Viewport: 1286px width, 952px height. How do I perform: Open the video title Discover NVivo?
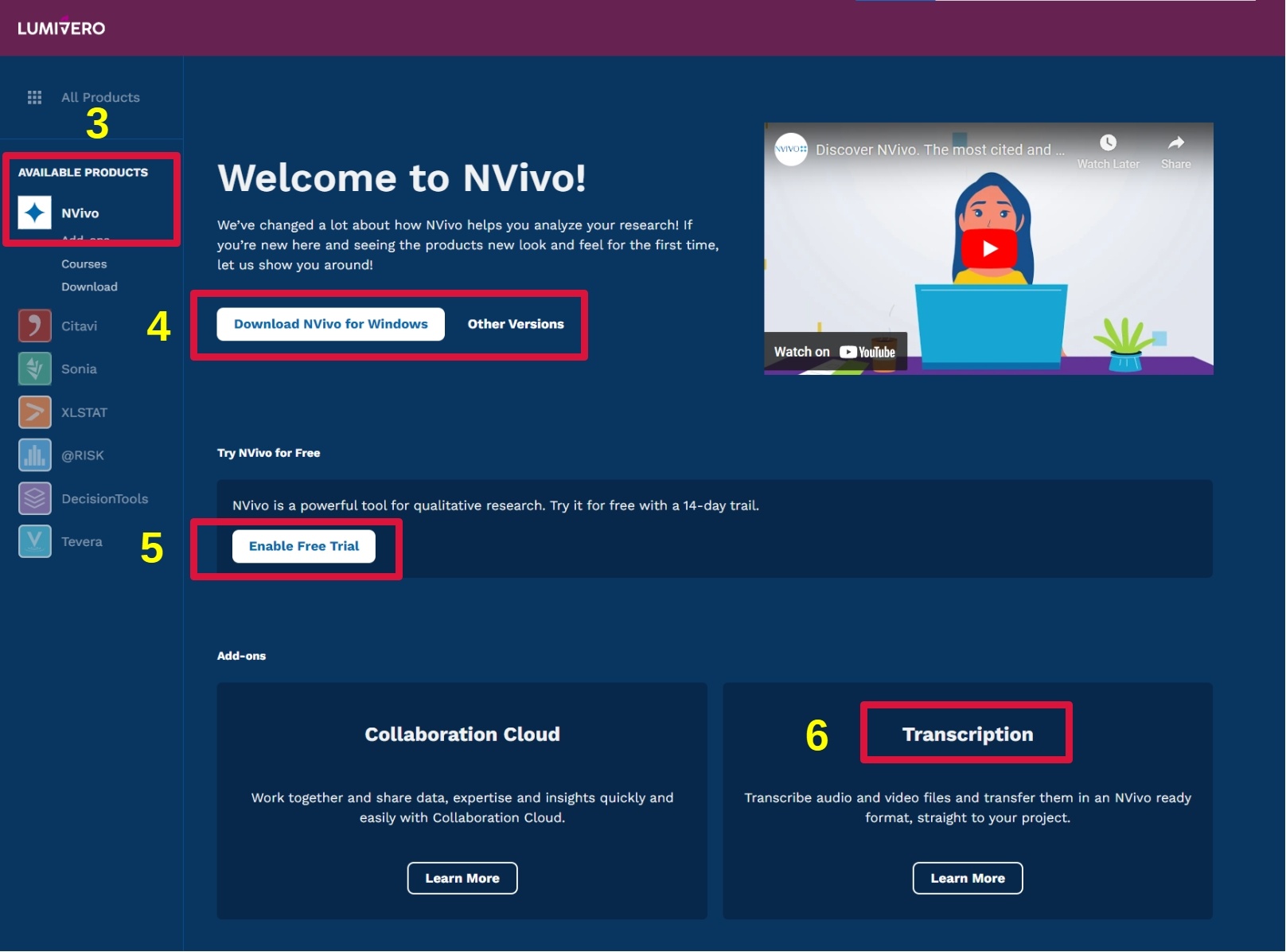940,150
